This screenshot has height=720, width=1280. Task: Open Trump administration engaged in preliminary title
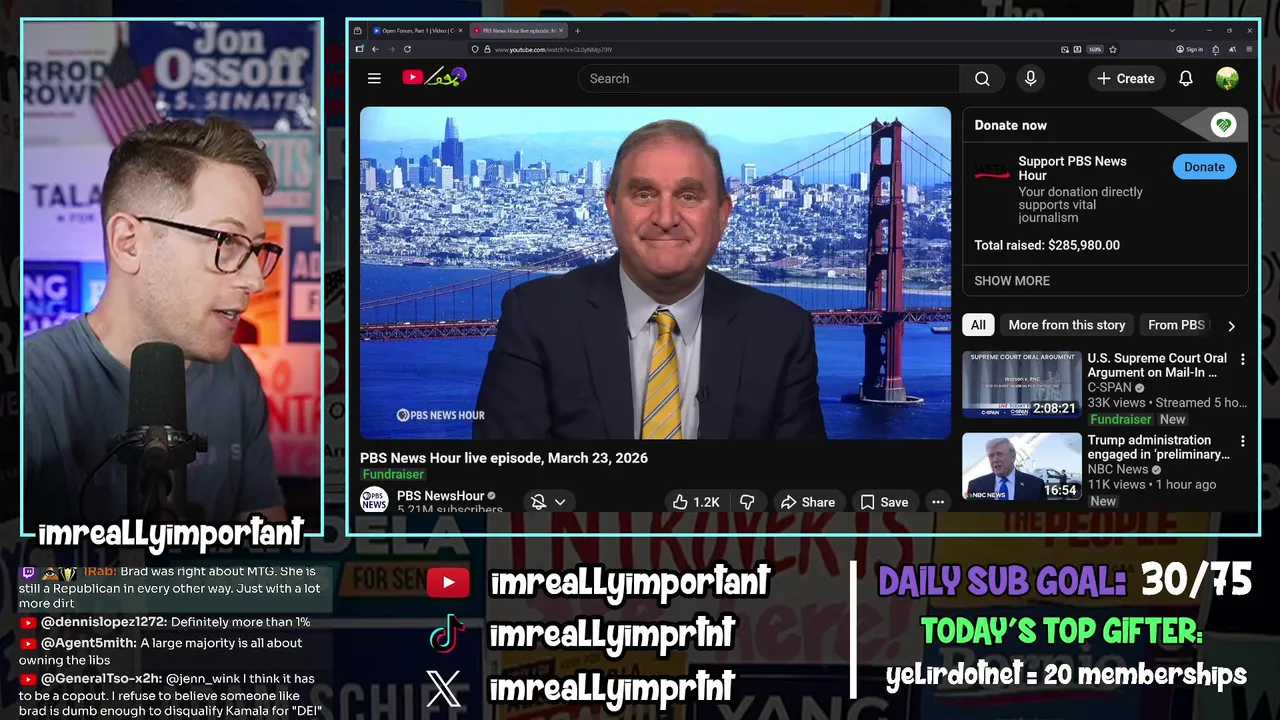point(1159,447)
